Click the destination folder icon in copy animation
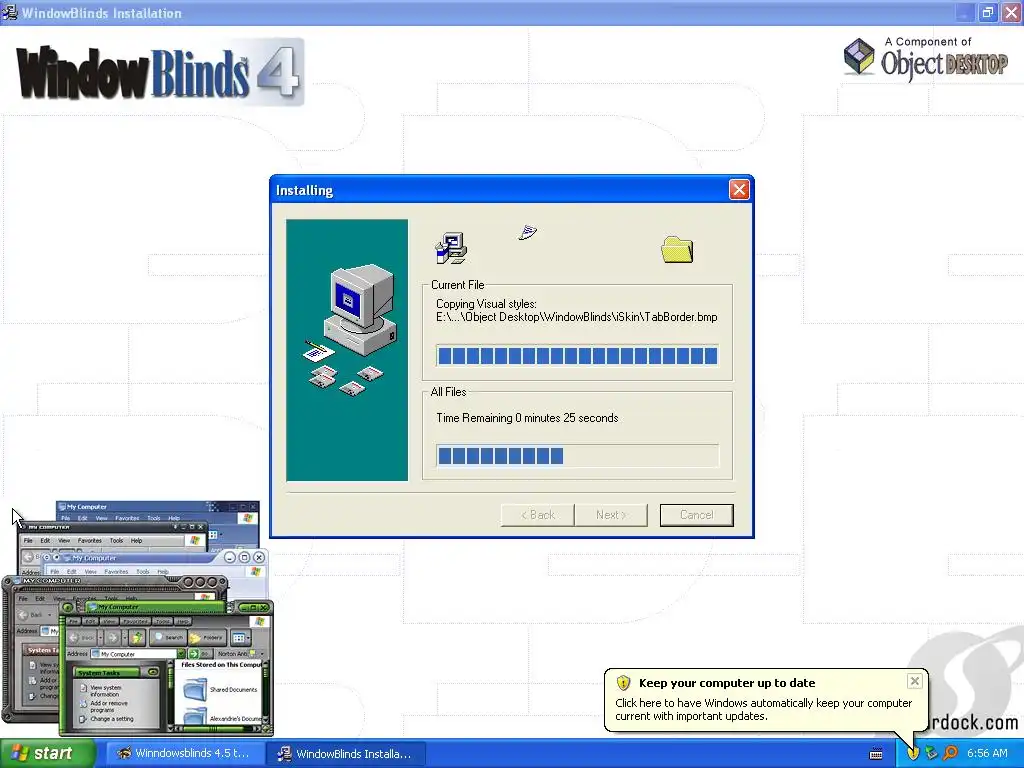Image resolution: width=1024 pixels, height=768 pixels. (677, 250)
